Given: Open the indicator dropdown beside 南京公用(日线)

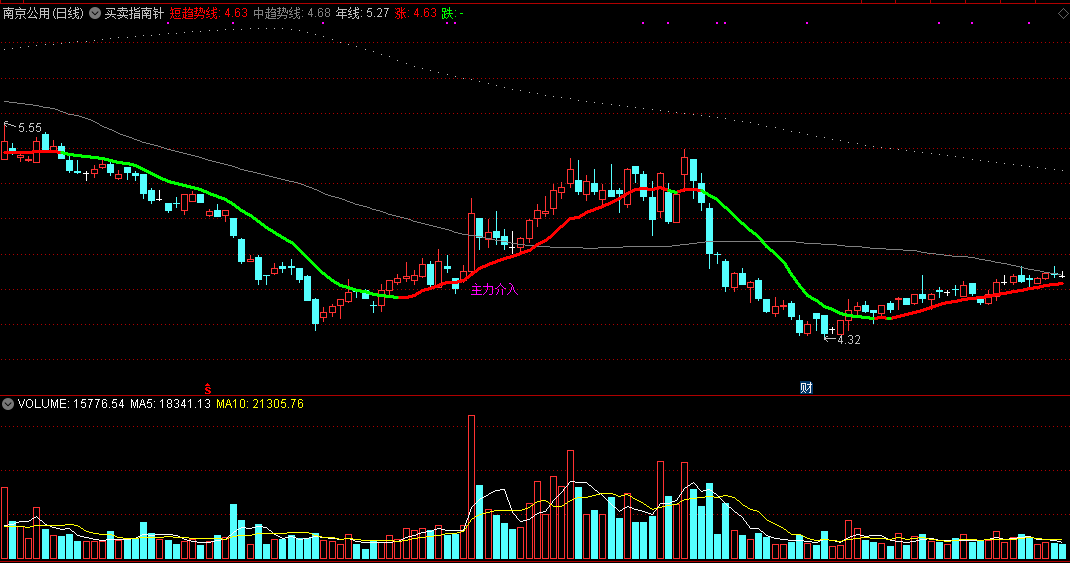Looking at the screenshot, I should tap(95, 13).
